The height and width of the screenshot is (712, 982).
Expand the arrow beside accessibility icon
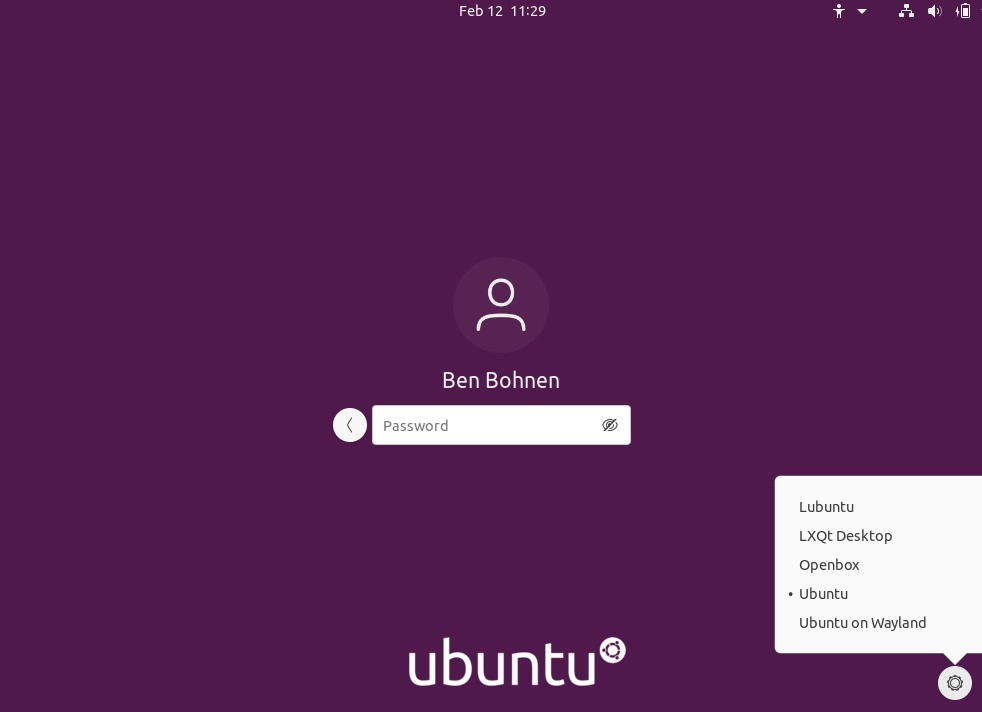tap(862, 12)
